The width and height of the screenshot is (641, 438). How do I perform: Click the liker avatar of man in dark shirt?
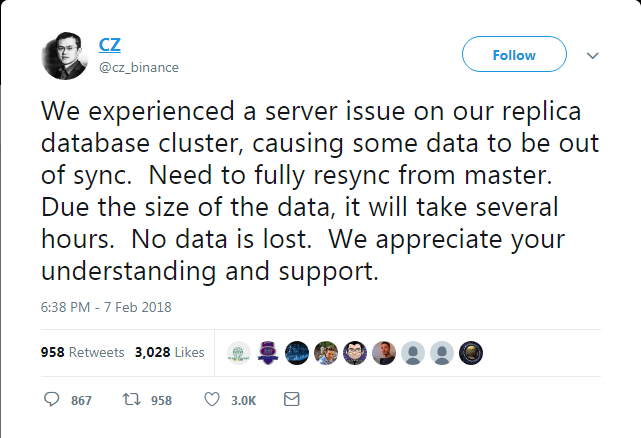pos(383,352)
